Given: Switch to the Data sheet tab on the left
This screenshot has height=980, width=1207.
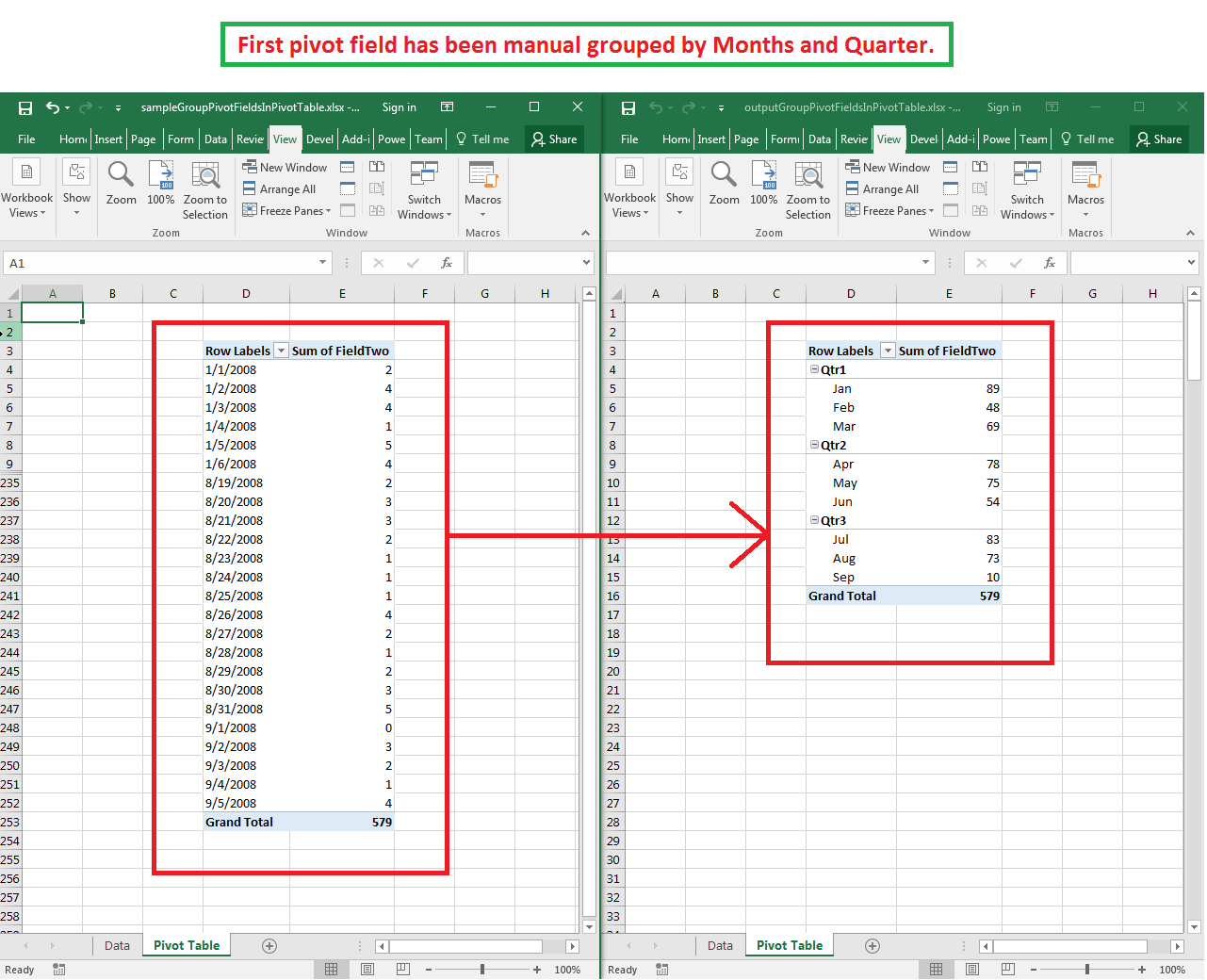Looking at the screenshot, I should point(117,944).
